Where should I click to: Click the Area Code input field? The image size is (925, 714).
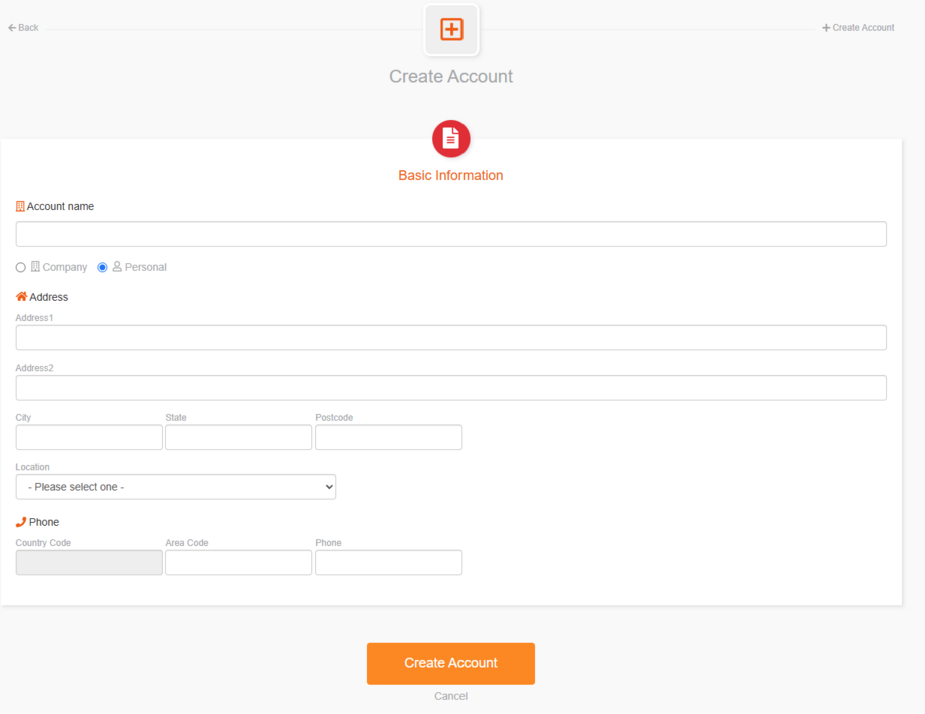coord(238,562)
